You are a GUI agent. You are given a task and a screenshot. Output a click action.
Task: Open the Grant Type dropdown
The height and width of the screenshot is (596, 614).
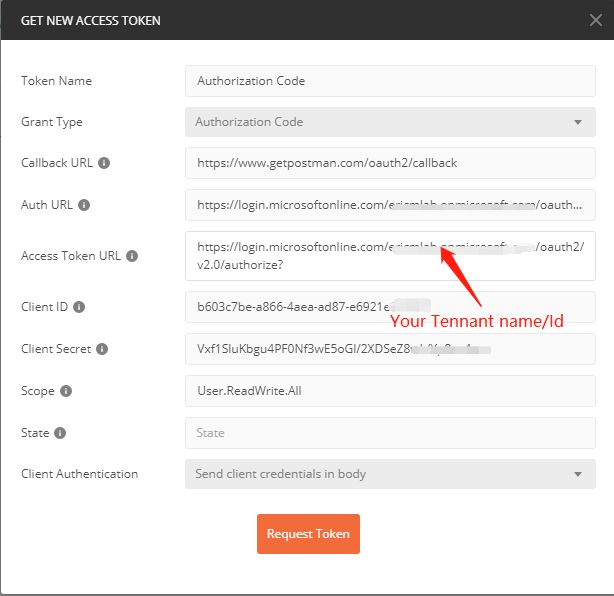pyautogui.click(x=390, y=122)
